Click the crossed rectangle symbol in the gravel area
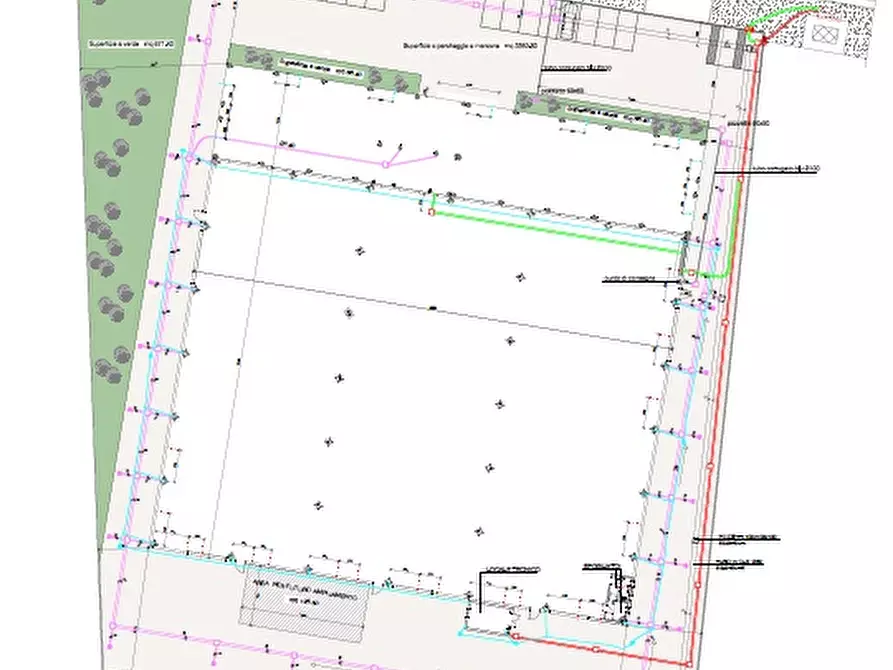Image resolution: width=893 pixels, height=670 pixels. point(825,35)
